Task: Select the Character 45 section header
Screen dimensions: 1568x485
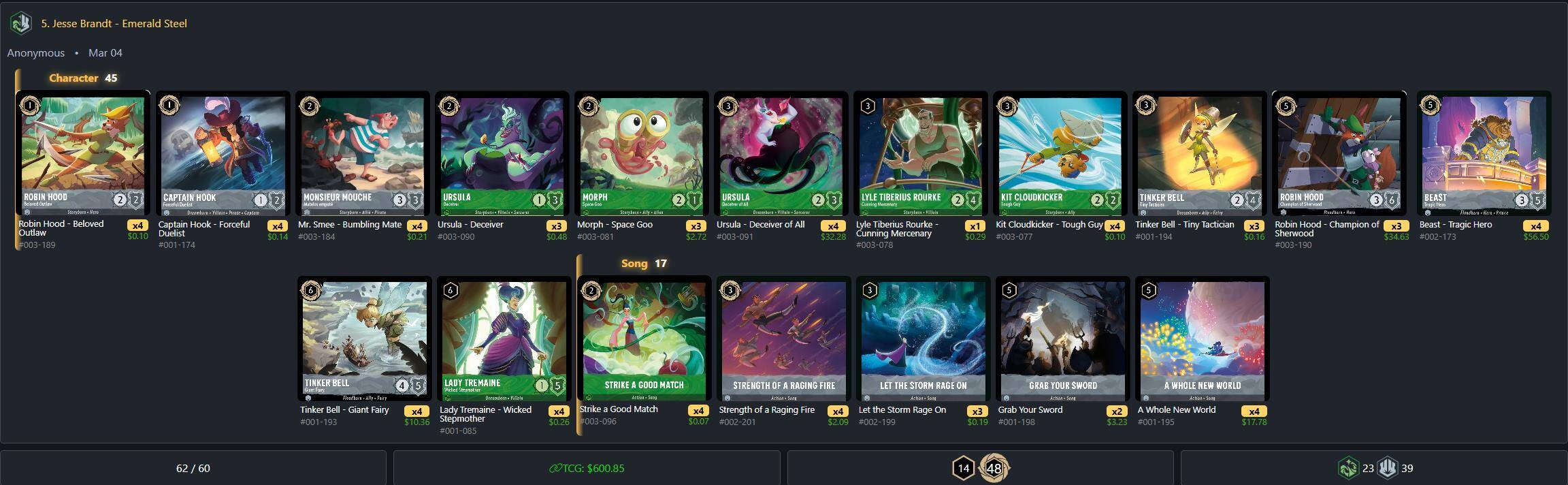Action: pyautogui.click(x=83, y=78)
